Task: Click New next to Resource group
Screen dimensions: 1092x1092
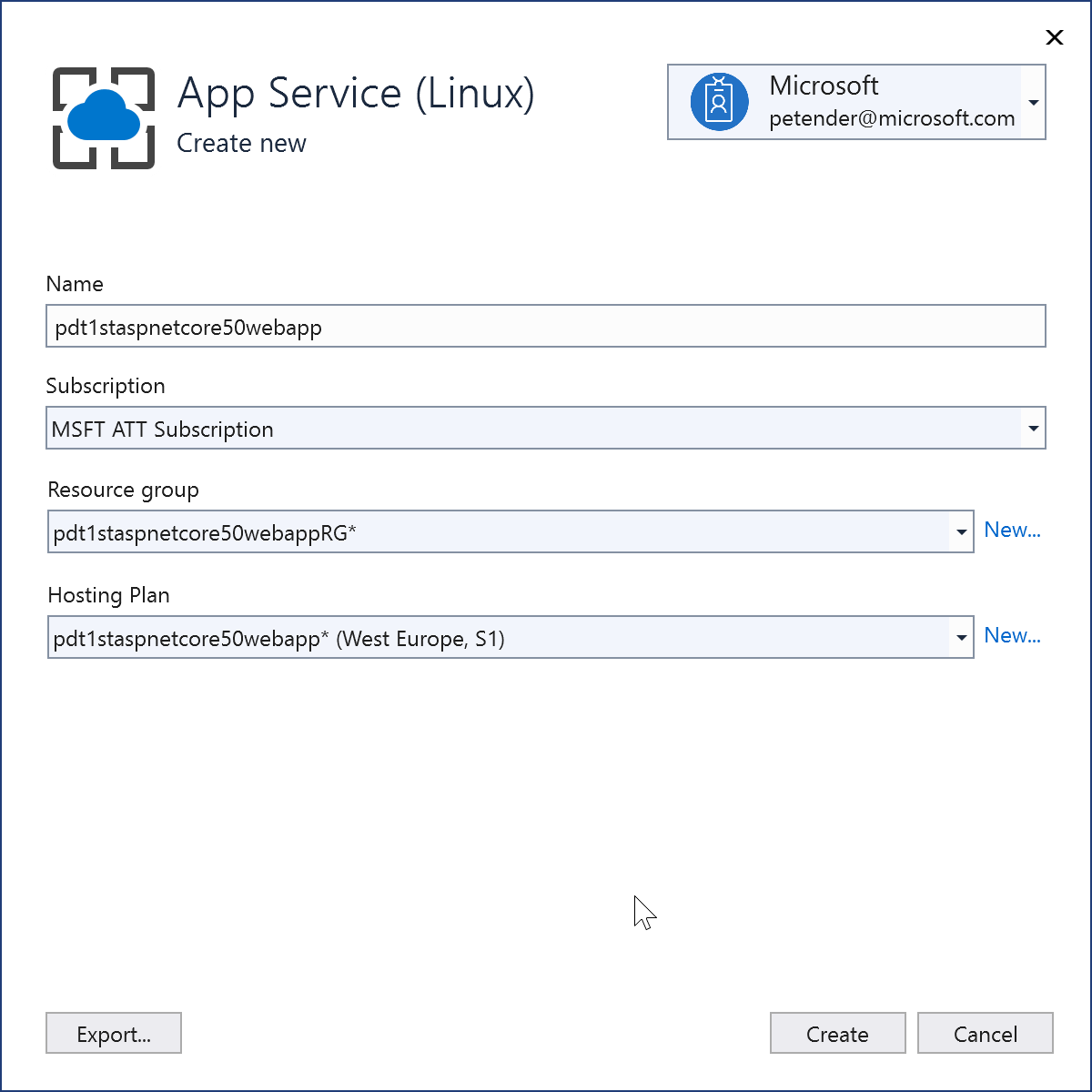Action: coord(1012,530)
